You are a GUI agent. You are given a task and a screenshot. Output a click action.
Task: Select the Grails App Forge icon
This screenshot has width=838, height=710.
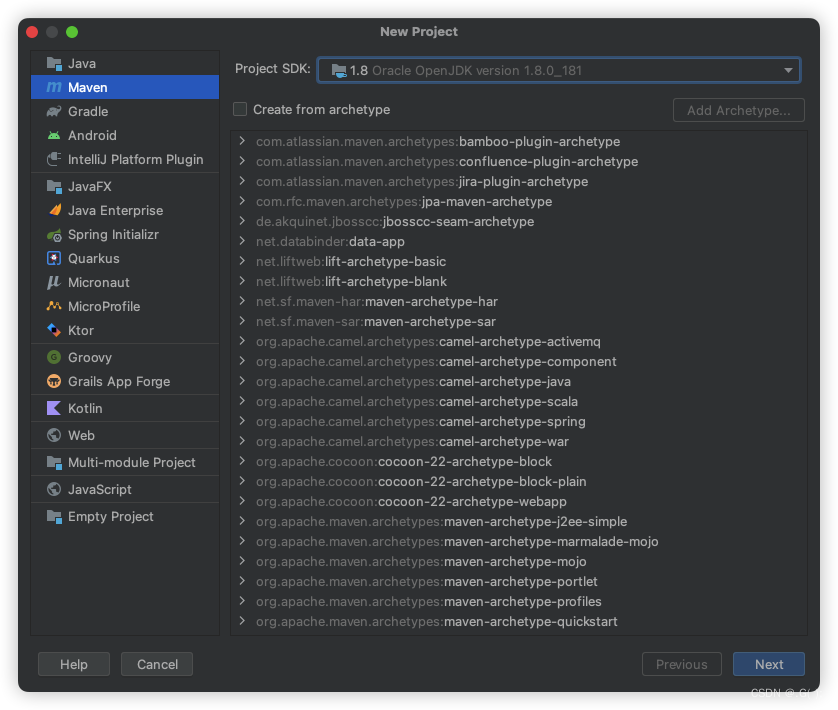click(x=54, y=381)
